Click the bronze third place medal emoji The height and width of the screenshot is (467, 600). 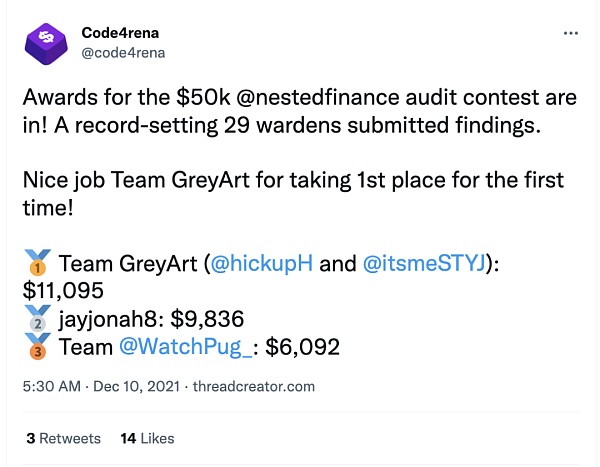(x=36, y=348)
